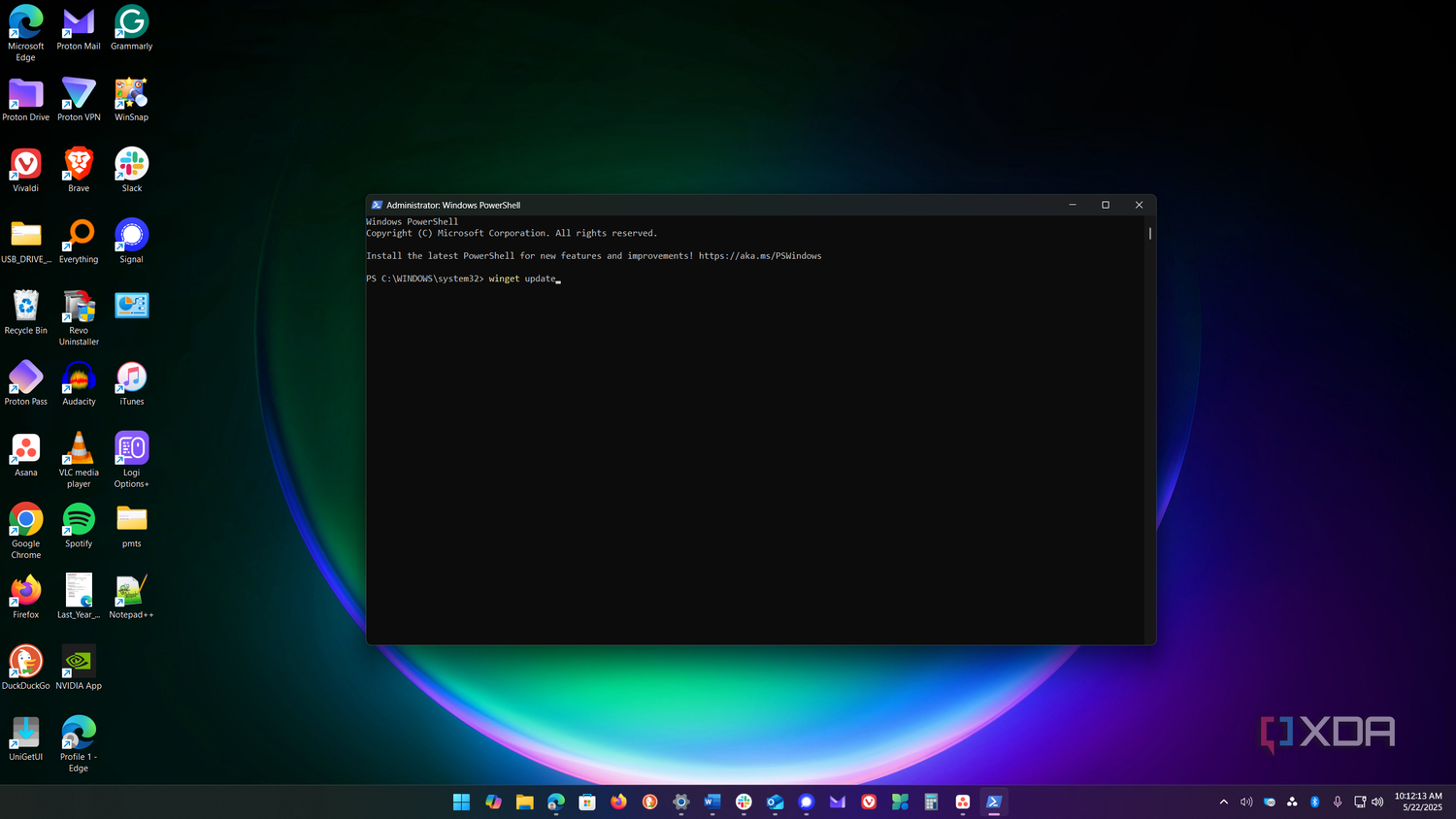Open the clock and date flyout
Screen dimensions: 1456x819
click(x=1418, y=802)
